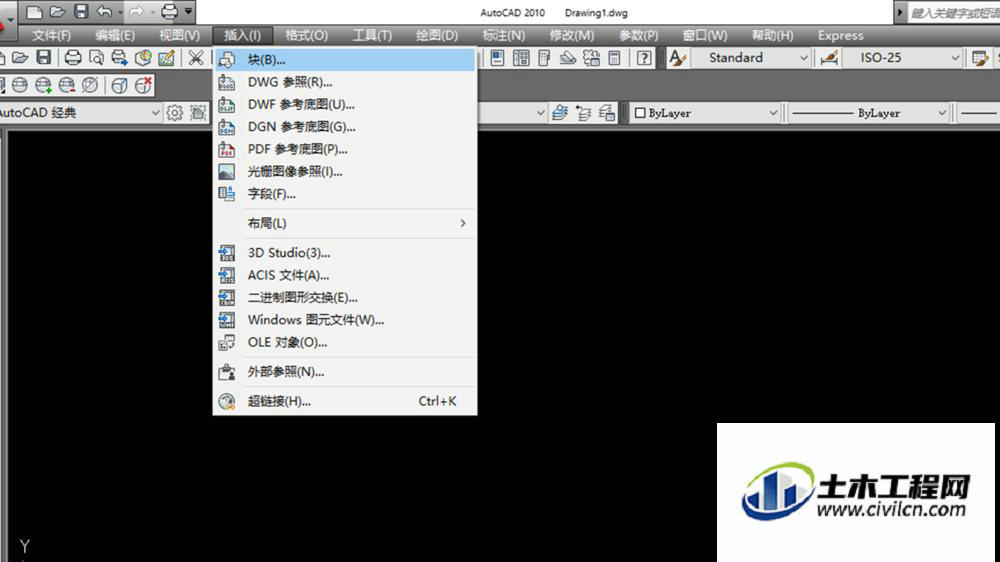1000x562 pixels.
Task: Click the green plus sphere icon
Action: [x=43, y=85]
